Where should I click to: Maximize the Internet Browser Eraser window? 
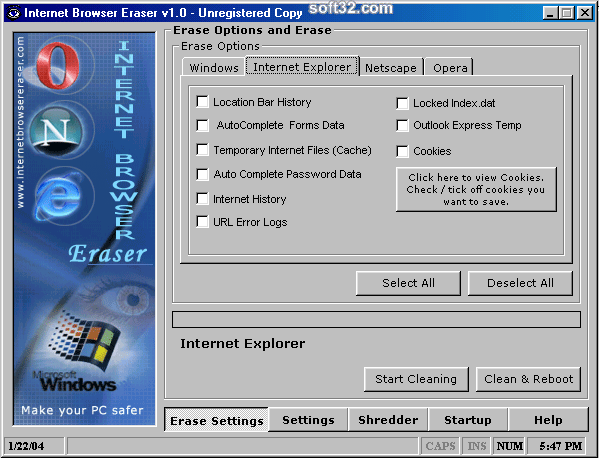[x=567, y=13]
